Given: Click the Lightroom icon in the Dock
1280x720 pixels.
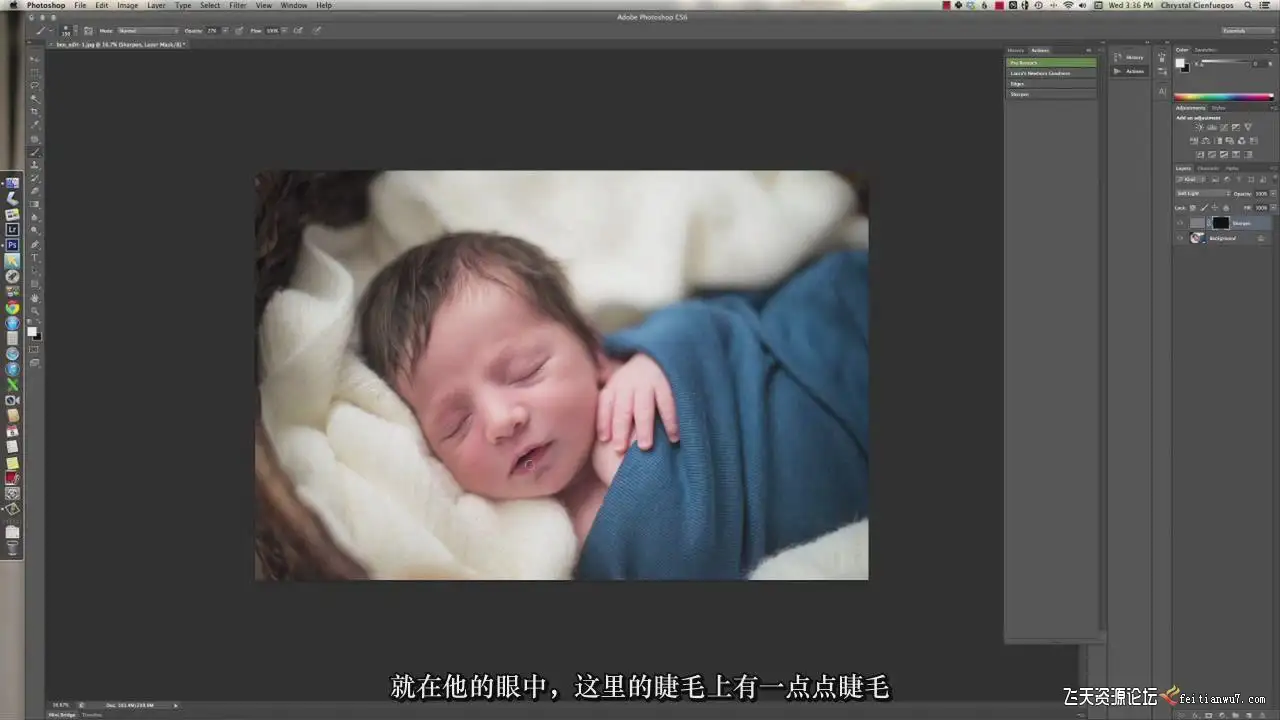Looking at the screenshot, I should click(x=12, y=229).
